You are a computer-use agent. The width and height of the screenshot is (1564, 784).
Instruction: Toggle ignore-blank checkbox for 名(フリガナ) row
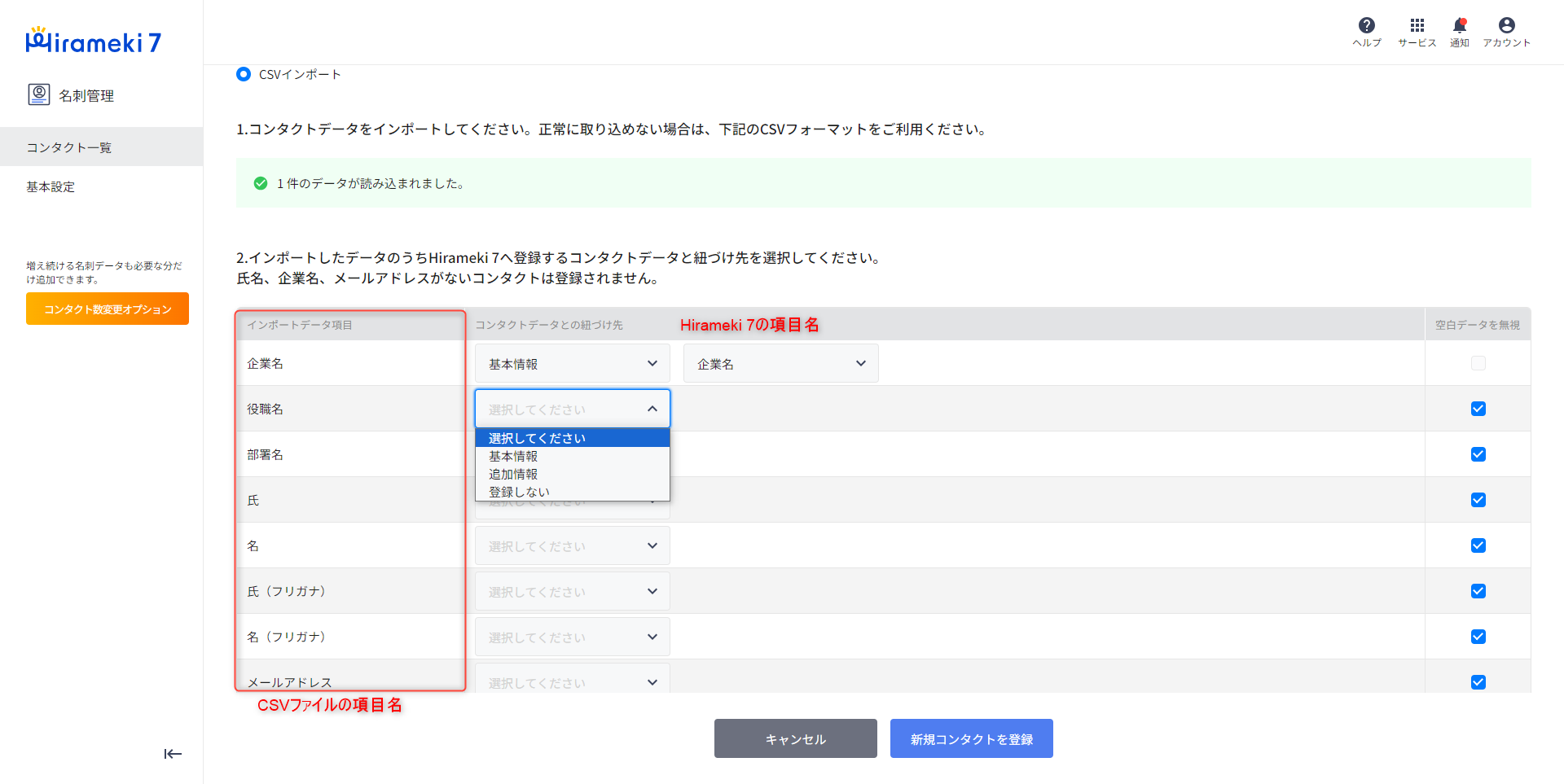[1478, 637]
